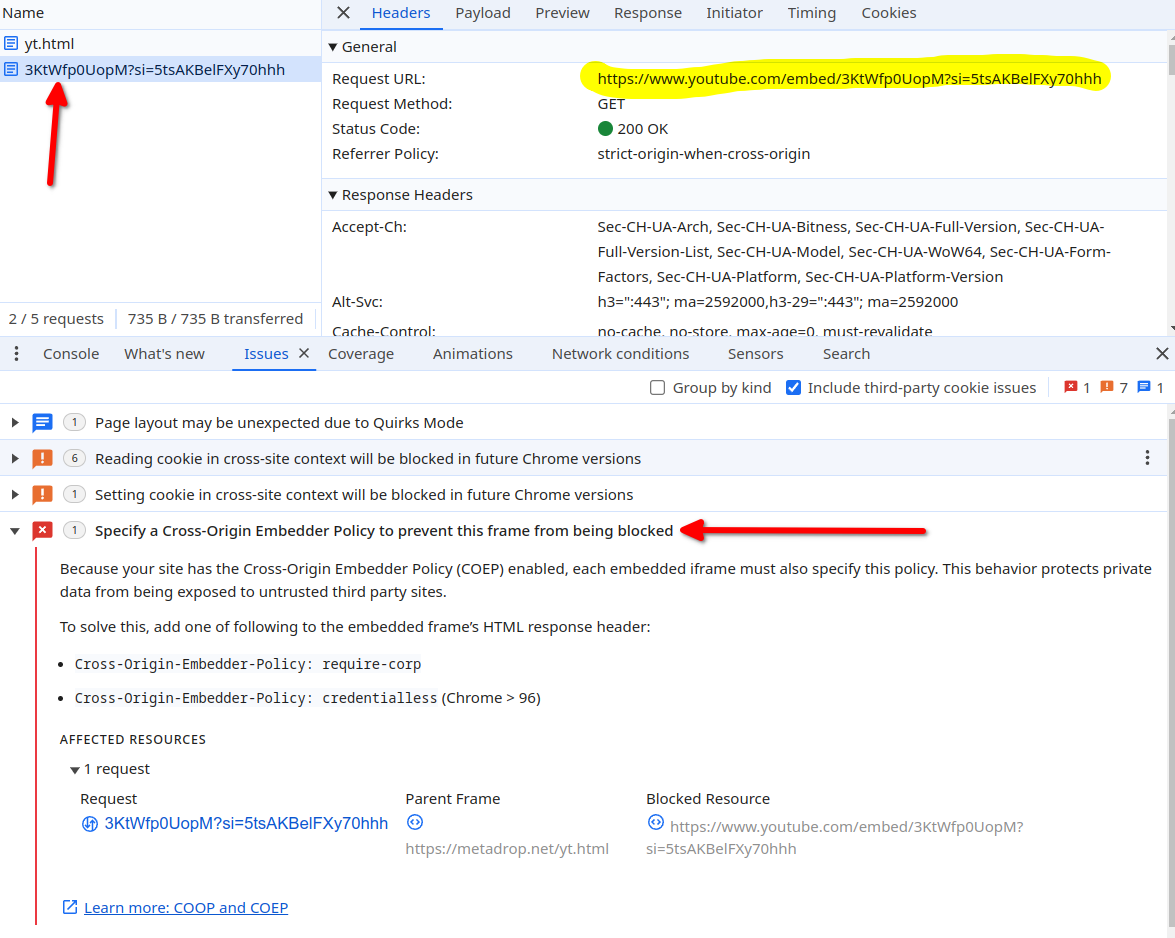Reveal parent frame via its icon
This screenshot has width=1175, height=938.
tap(415, 822)
